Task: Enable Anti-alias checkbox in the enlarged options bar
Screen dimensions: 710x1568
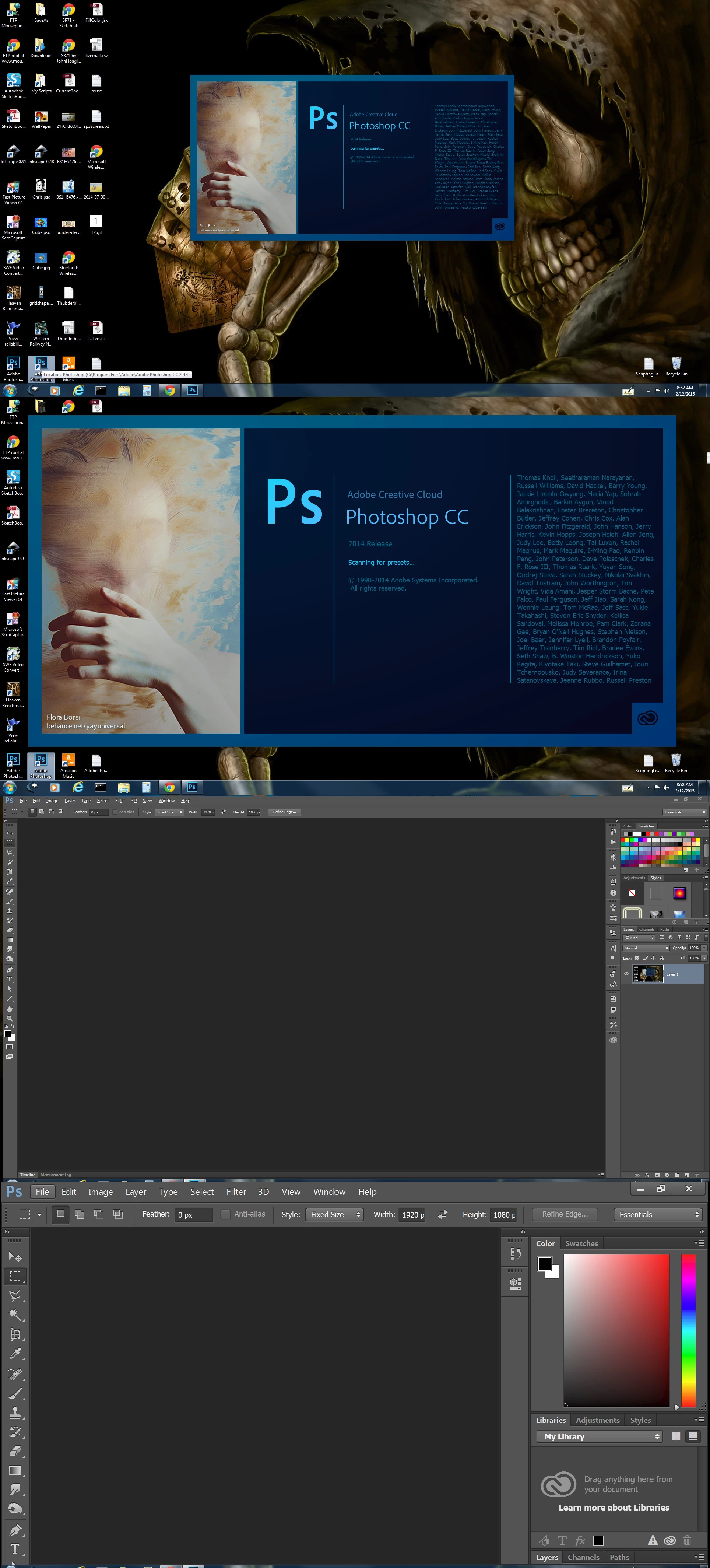Action: pyautogui.click(x=225, y=1214)
